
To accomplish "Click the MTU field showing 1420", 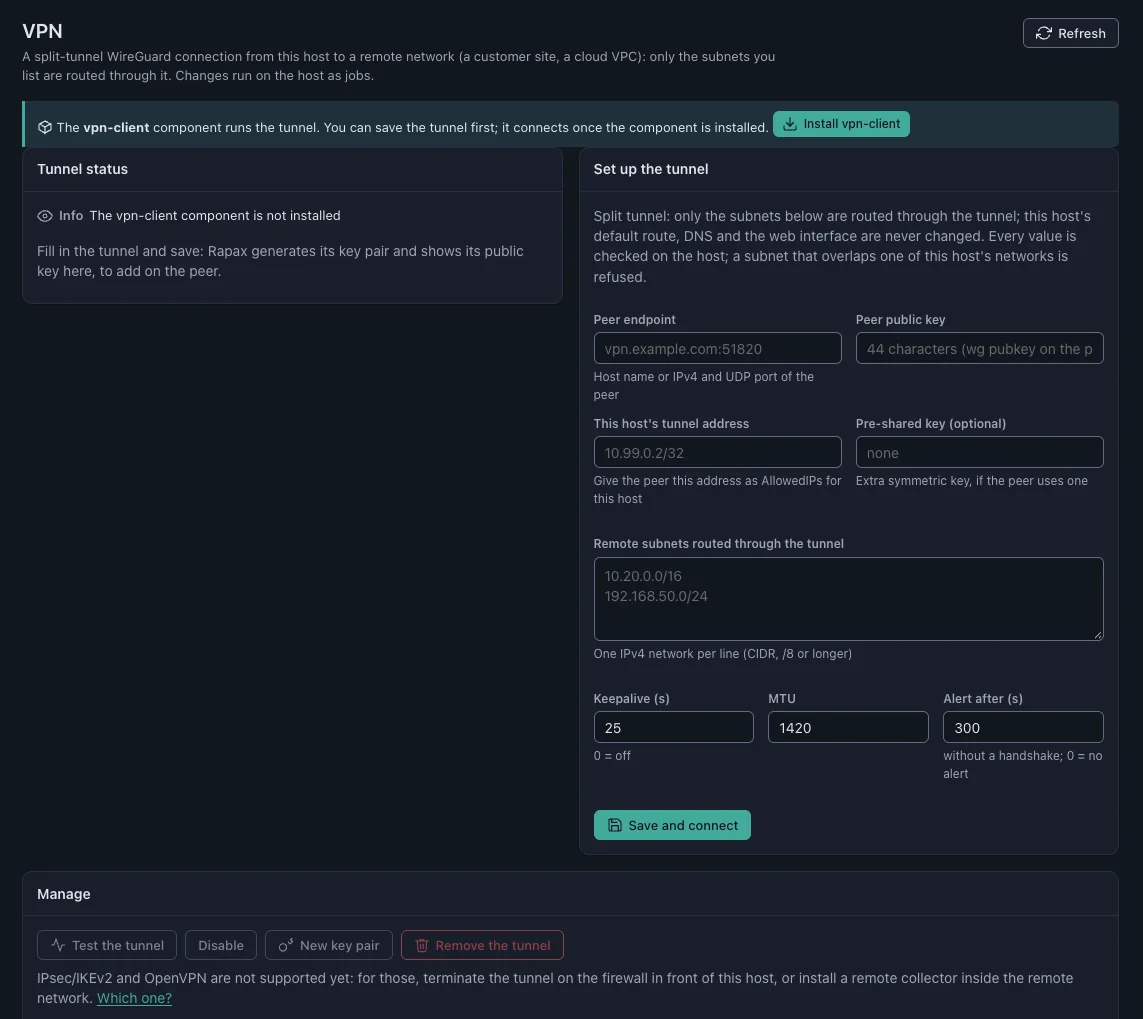I will [x=848, y=727].
